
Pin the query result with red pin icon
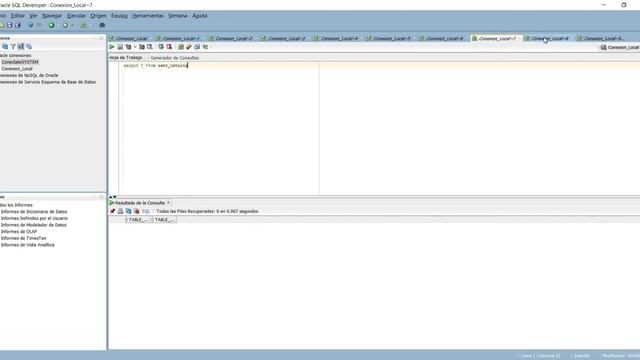pos(113,211)
